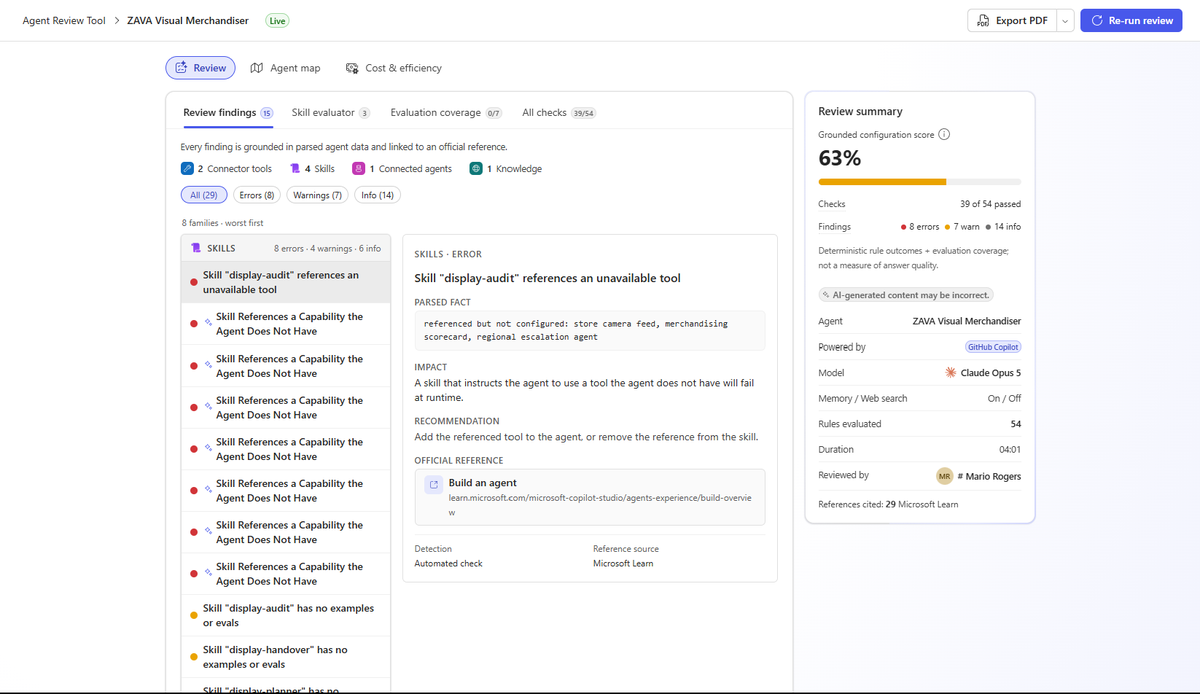Click the GitHub Copilot badge
This screenshot has height=694, width=1200.
point(993,347)
